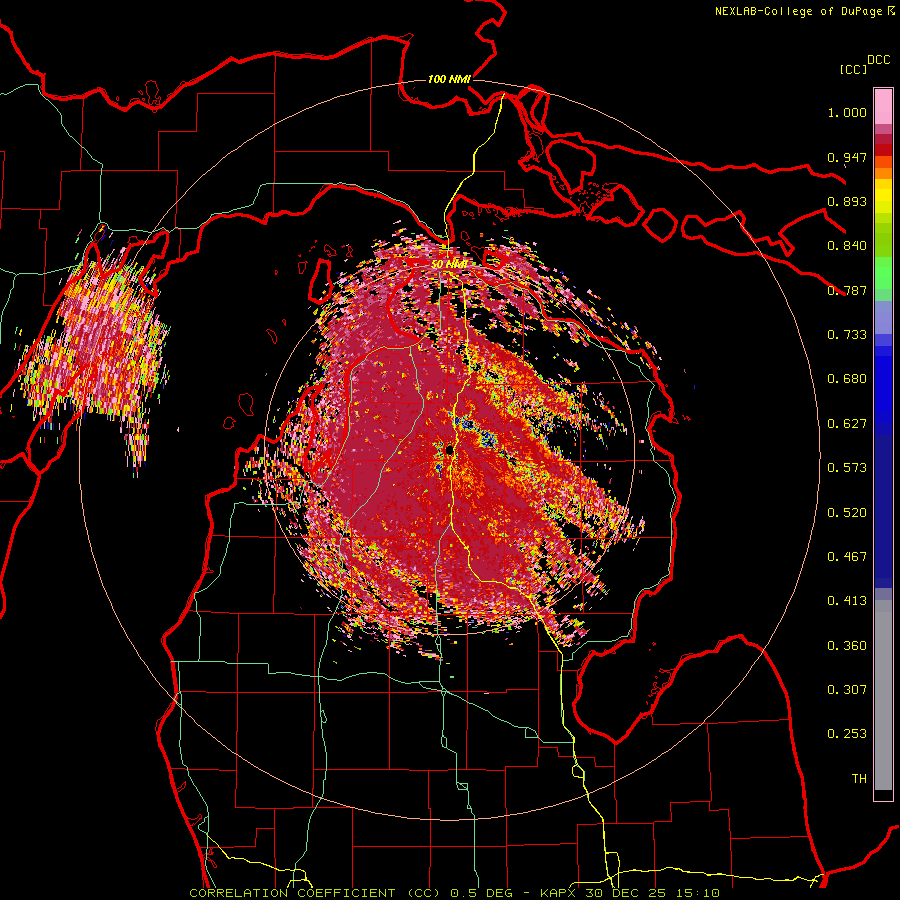Click the Correlation Coefficient product caption
The height and width of the screenshot is (900, 900).
point(454,893)
